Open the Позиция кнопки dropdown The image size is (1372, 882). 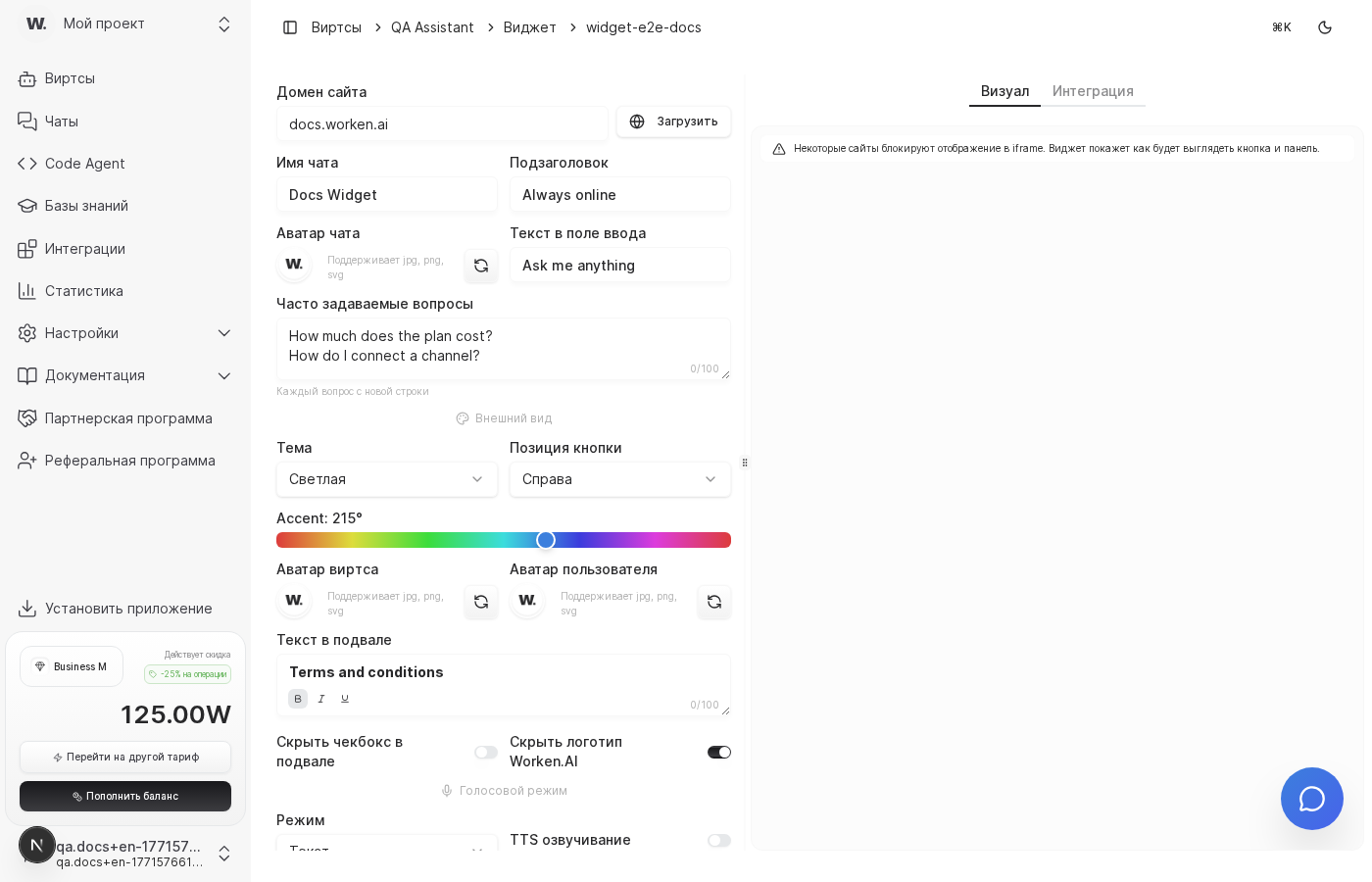point(620,479)
